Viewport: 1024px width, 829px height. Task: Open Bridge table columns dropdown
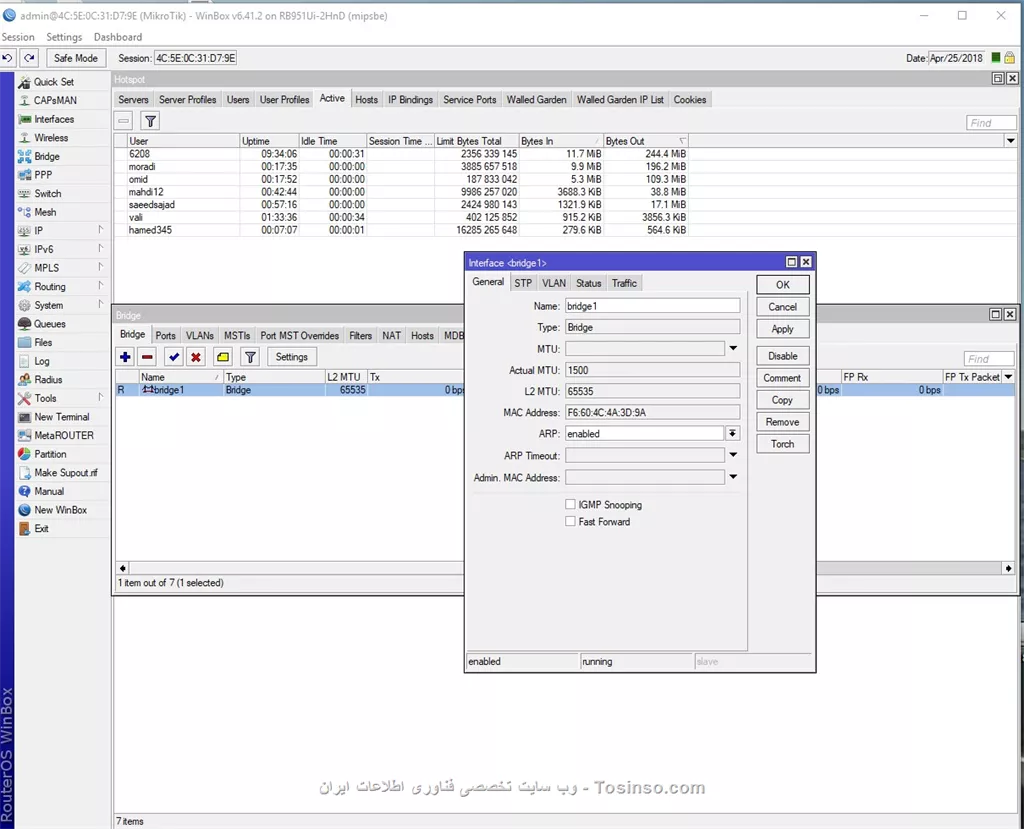[x=1009, y=377]
